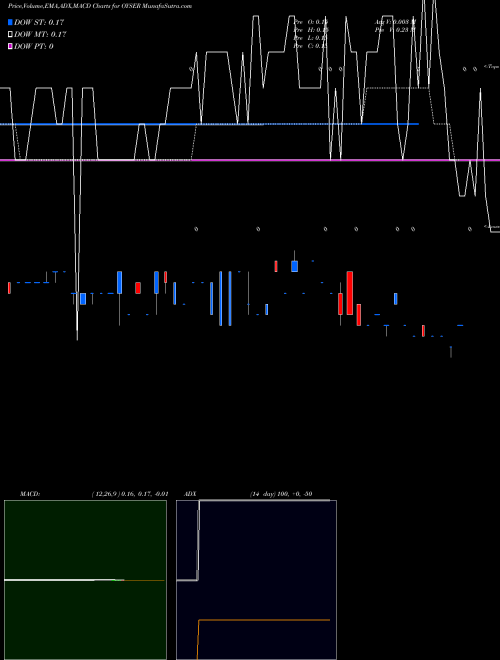Open the dark blue ADX indicator chart panel
500x660 pixels.
(x=256, y=580)
